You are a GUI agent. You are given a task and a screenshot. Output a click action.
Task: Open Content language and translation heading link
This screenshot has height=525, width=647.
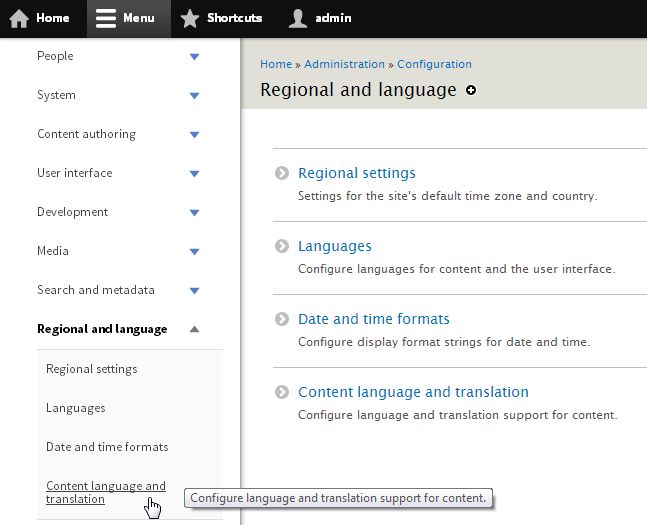point(413,392)
